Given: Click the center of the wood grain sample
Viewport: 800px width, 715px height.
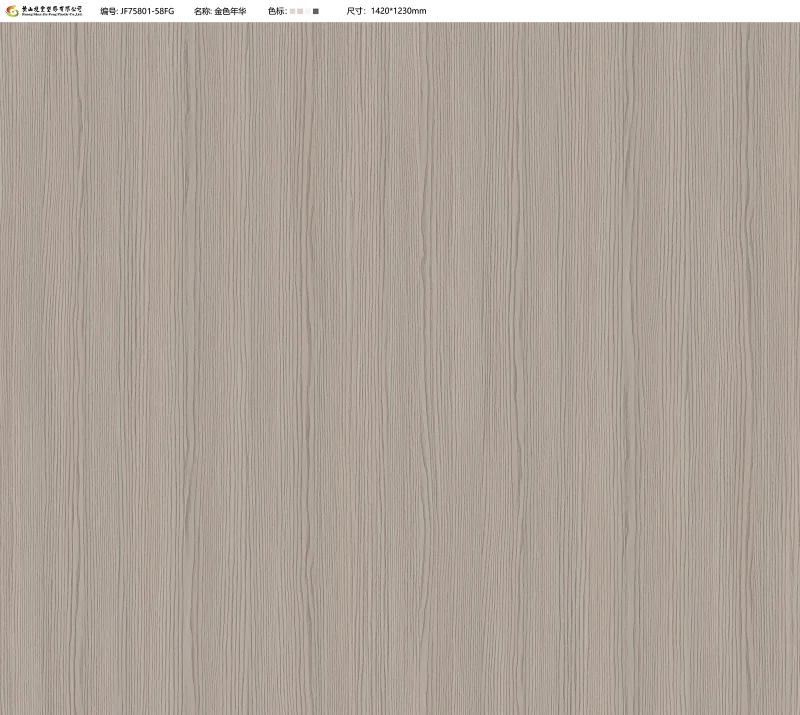Looking at the screenshot, I should tap(400, 368).
